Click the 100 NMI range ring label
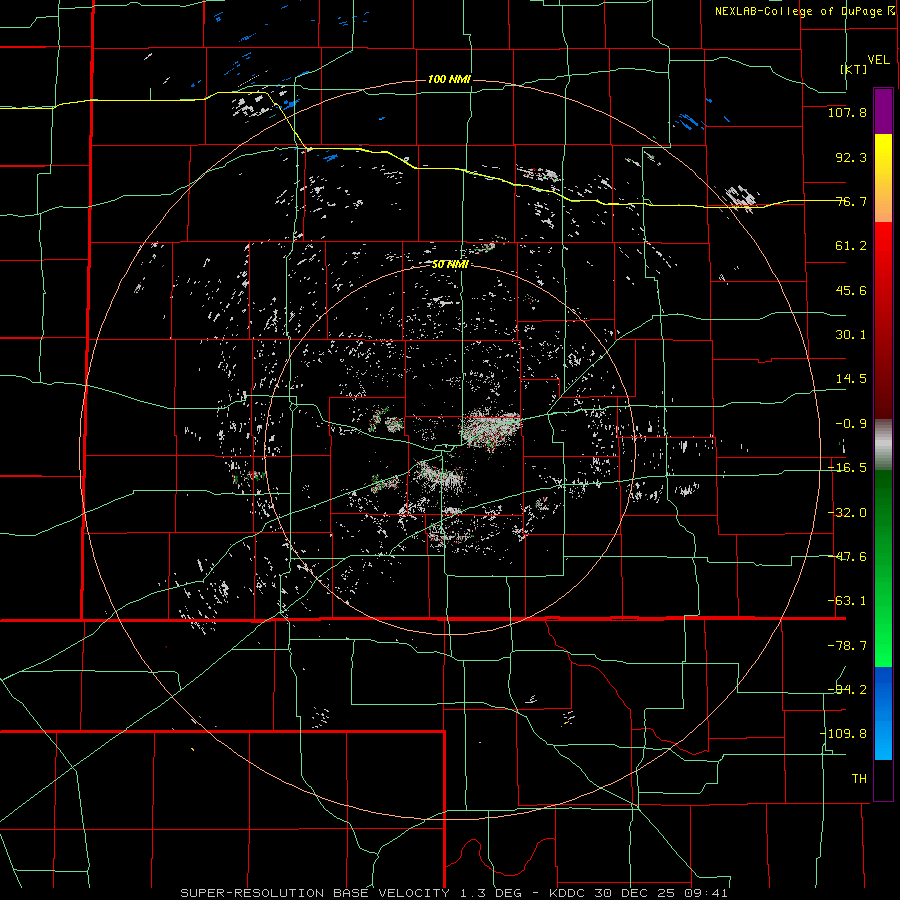The height and width of the screenshot is (900, 900). [449, 79]
